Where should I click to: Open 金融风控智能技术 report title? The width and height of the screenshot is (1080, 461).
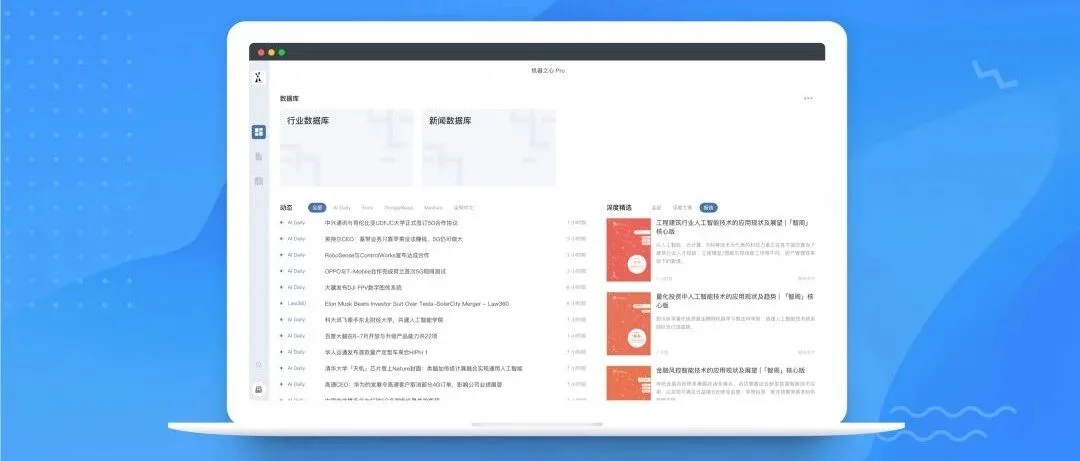point(730,371)
